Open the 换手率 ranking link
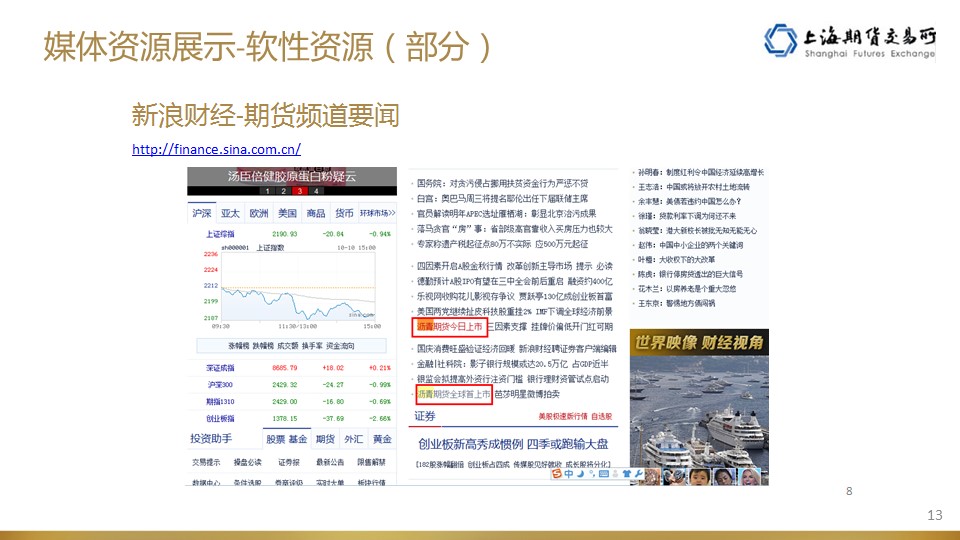The image size is (960, 540). [312, 346]
